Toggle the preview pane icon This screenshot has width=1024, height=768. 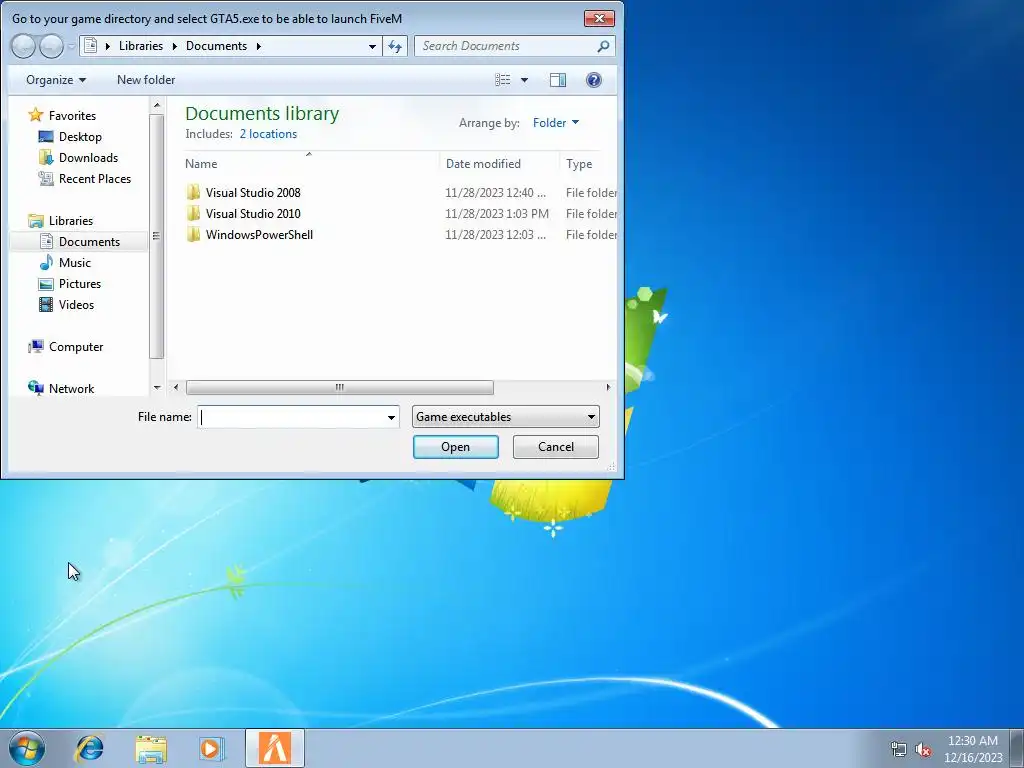[558, 80]
